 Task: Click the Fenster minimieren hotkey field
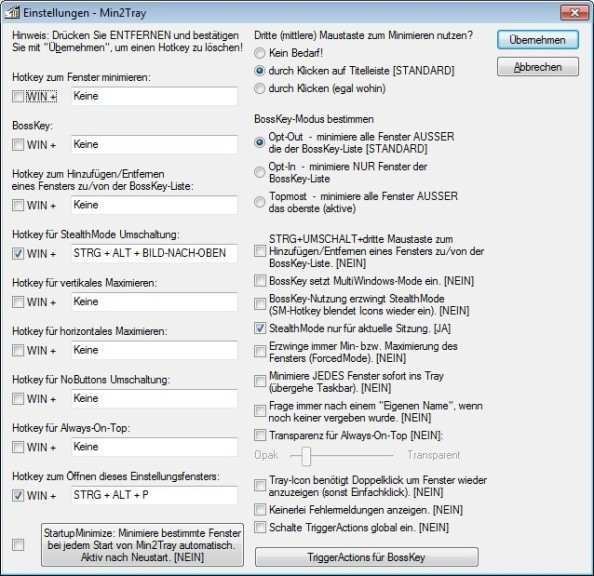(155, 96)
